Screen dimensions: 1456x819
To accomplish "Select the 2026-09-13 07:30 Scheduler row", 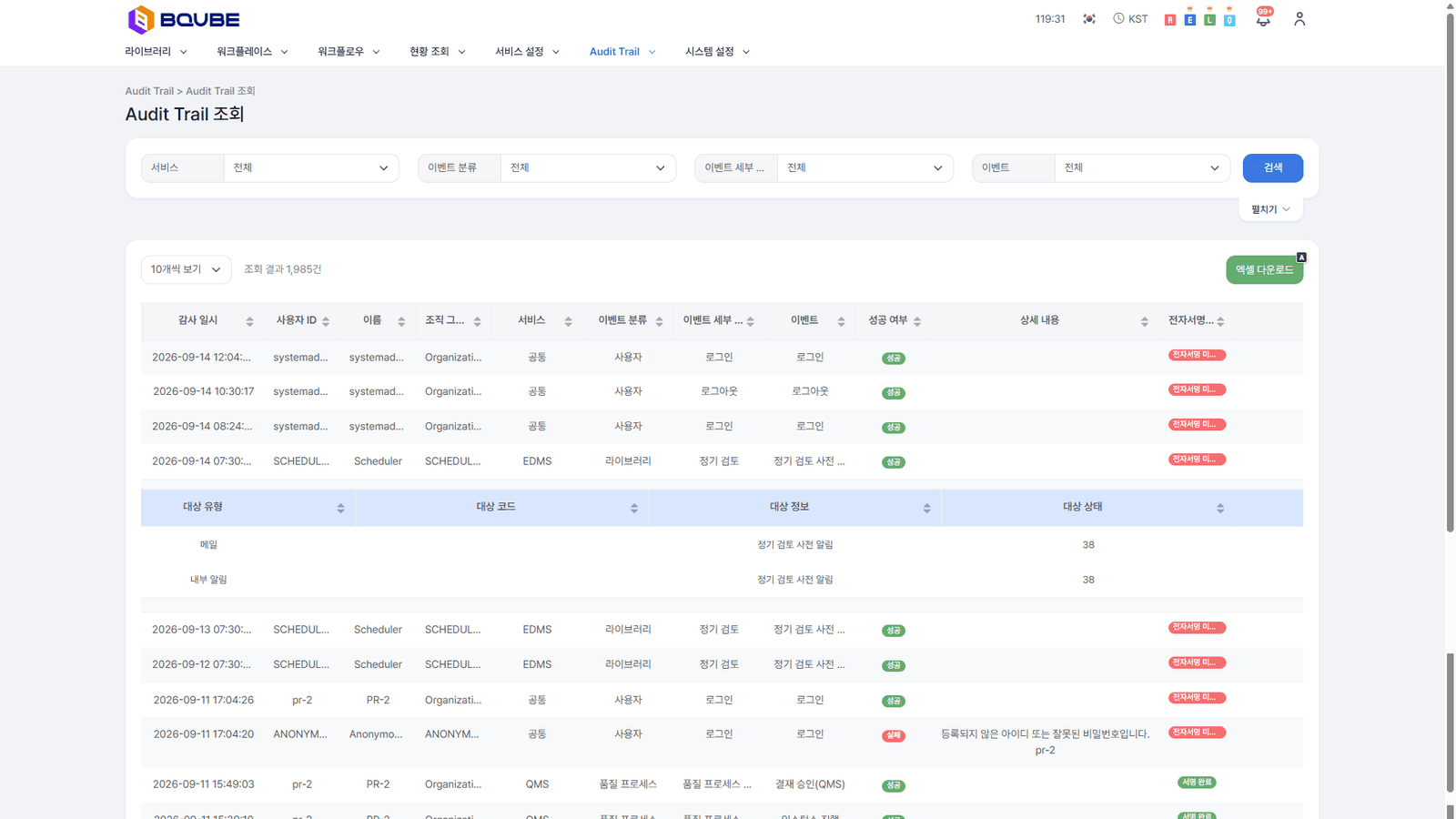I will (x=722, y=630).
